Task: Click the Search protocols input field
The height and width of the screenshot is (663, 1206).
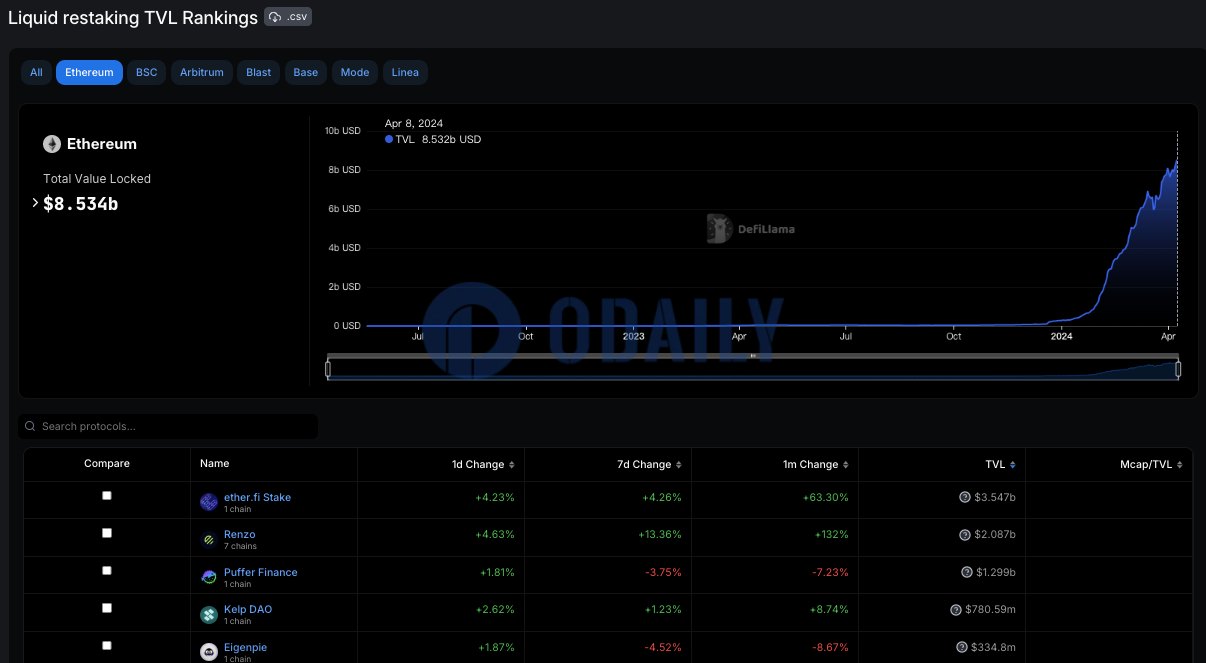Action: (168, 426)
